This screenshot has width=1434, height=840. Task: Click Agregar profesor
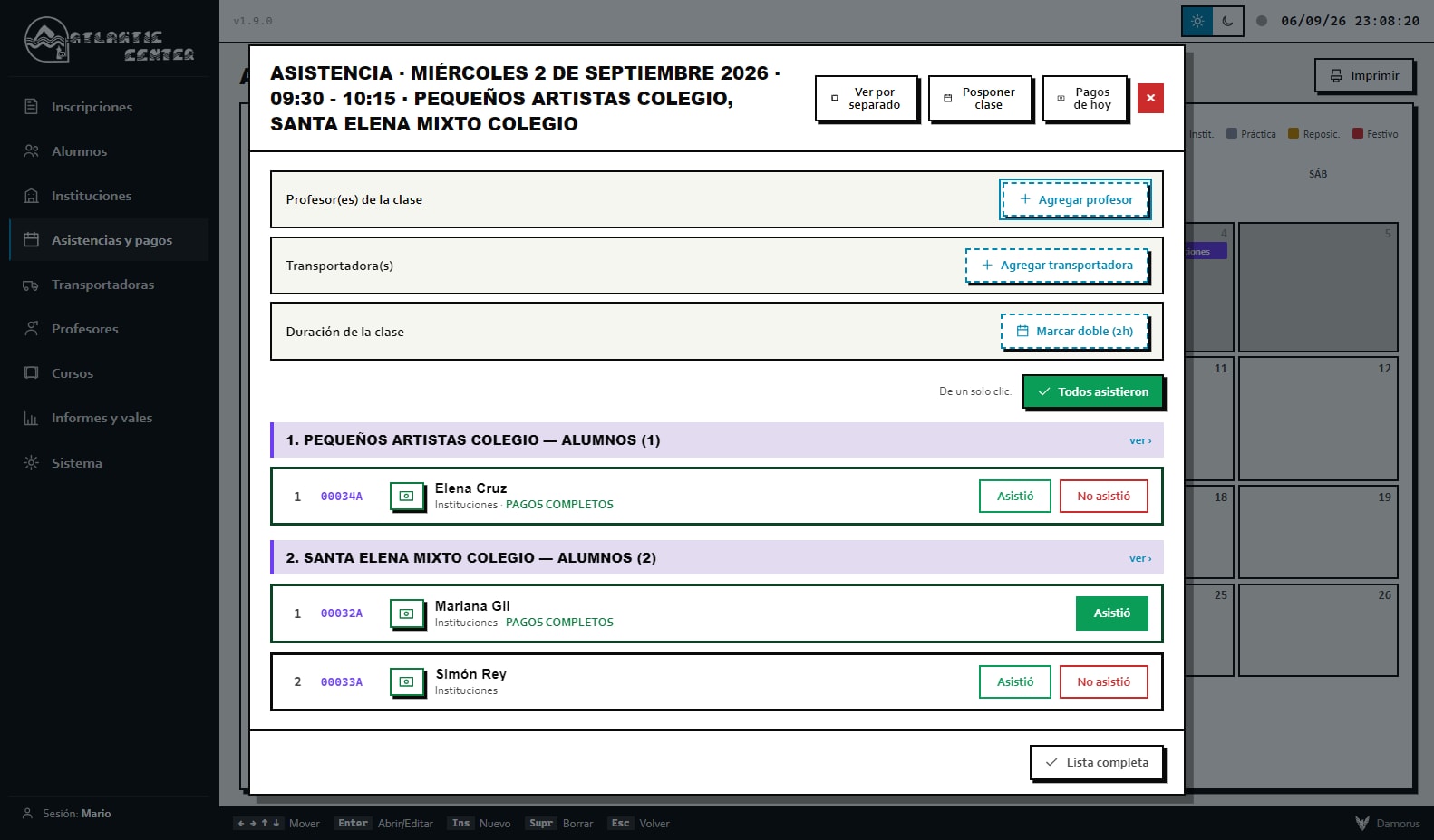pos(1076,199)
